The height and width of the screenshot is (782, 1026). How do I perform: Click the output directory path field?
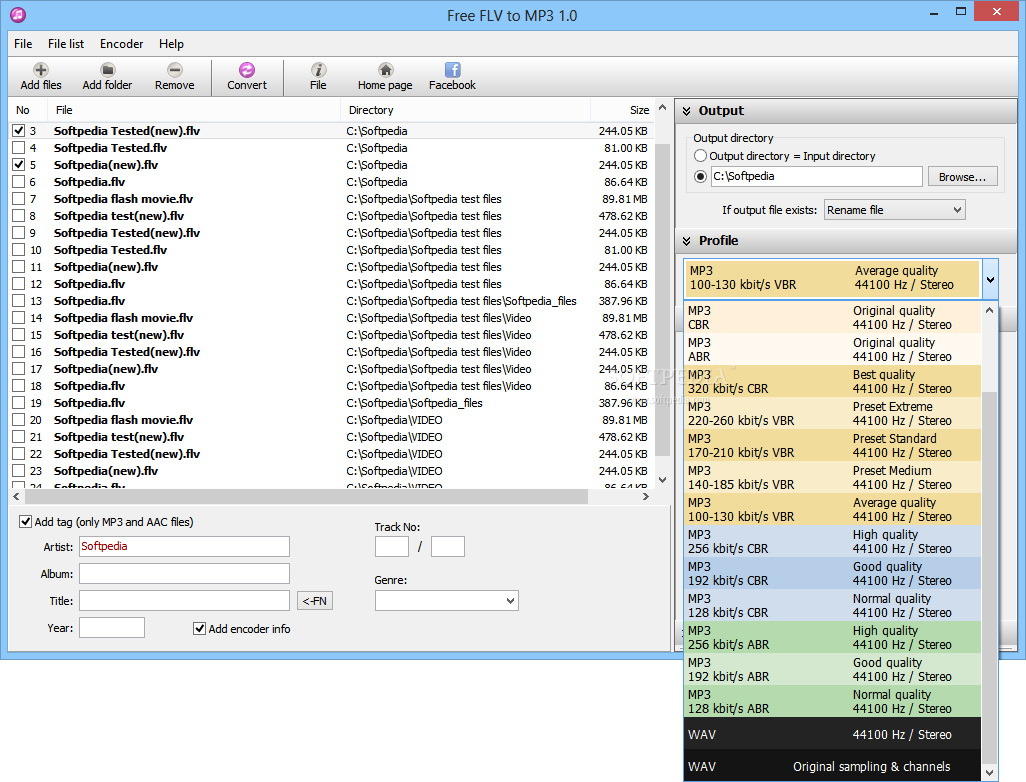817,177
